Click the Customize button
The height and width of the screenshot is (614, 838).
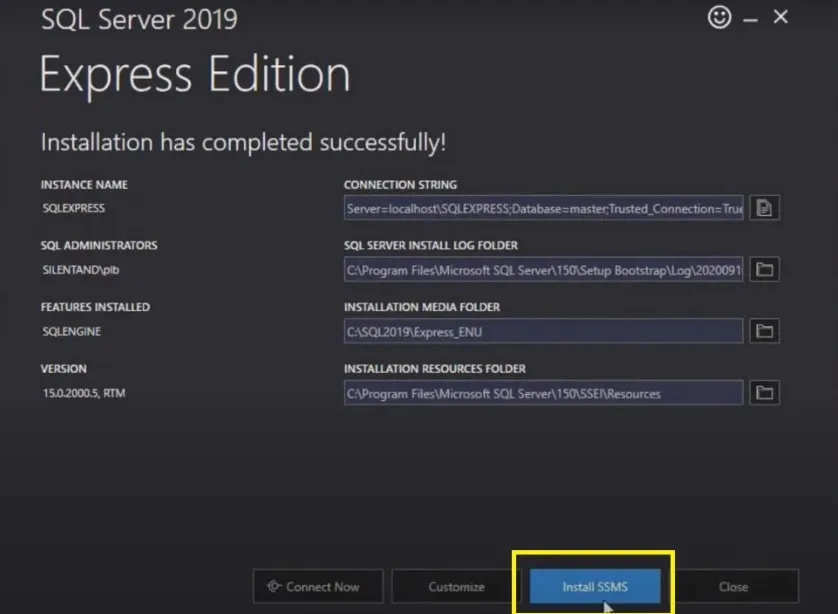[456, 587]
